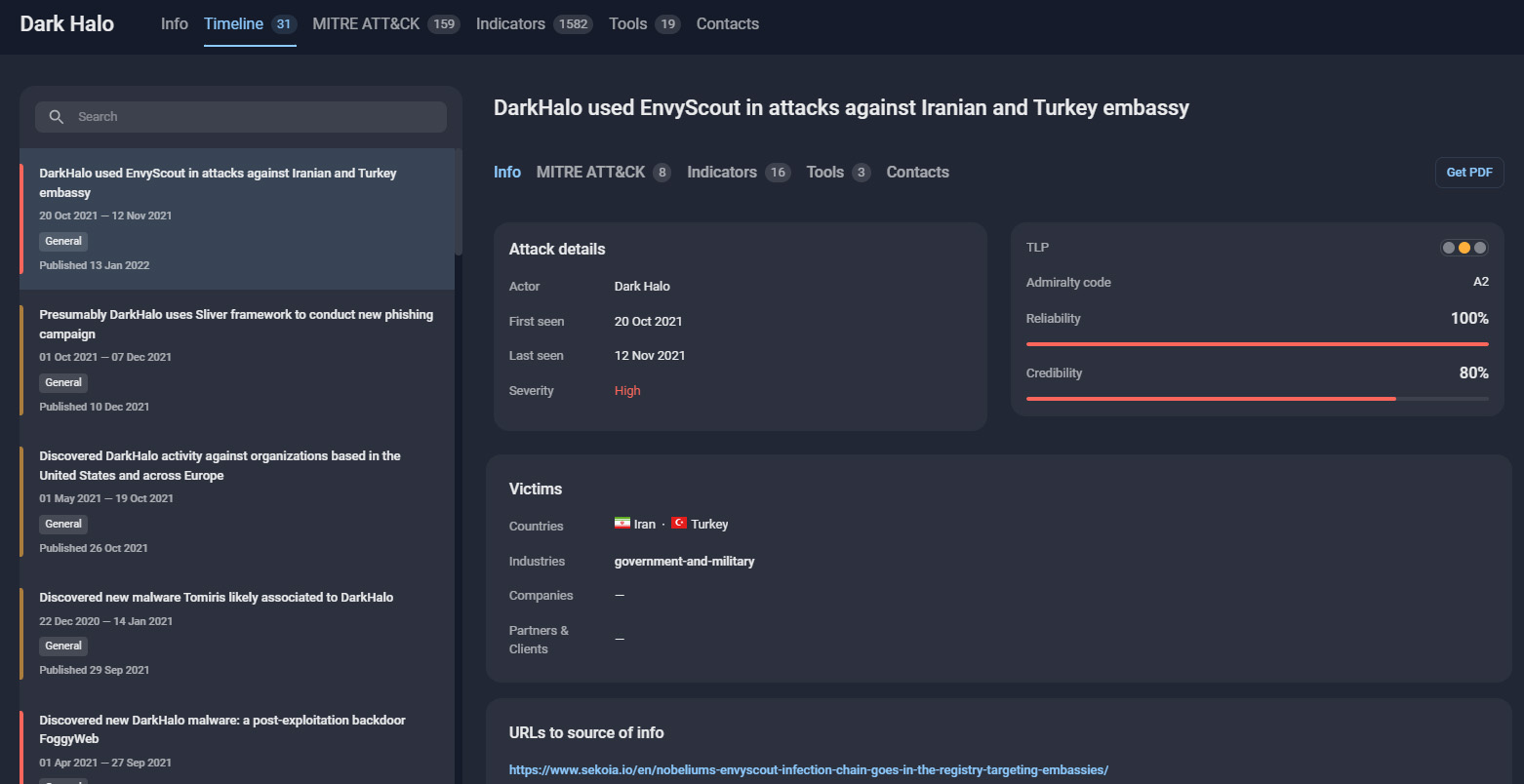1524x784 pixels.
Task: Open the top Info tab
Action: [x=175, y=24]
